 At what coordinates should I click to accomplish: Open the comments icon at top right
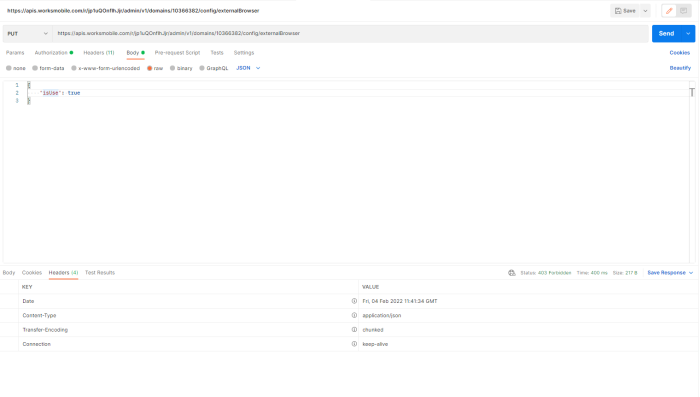pyautogui.click(x=683, y=11)
